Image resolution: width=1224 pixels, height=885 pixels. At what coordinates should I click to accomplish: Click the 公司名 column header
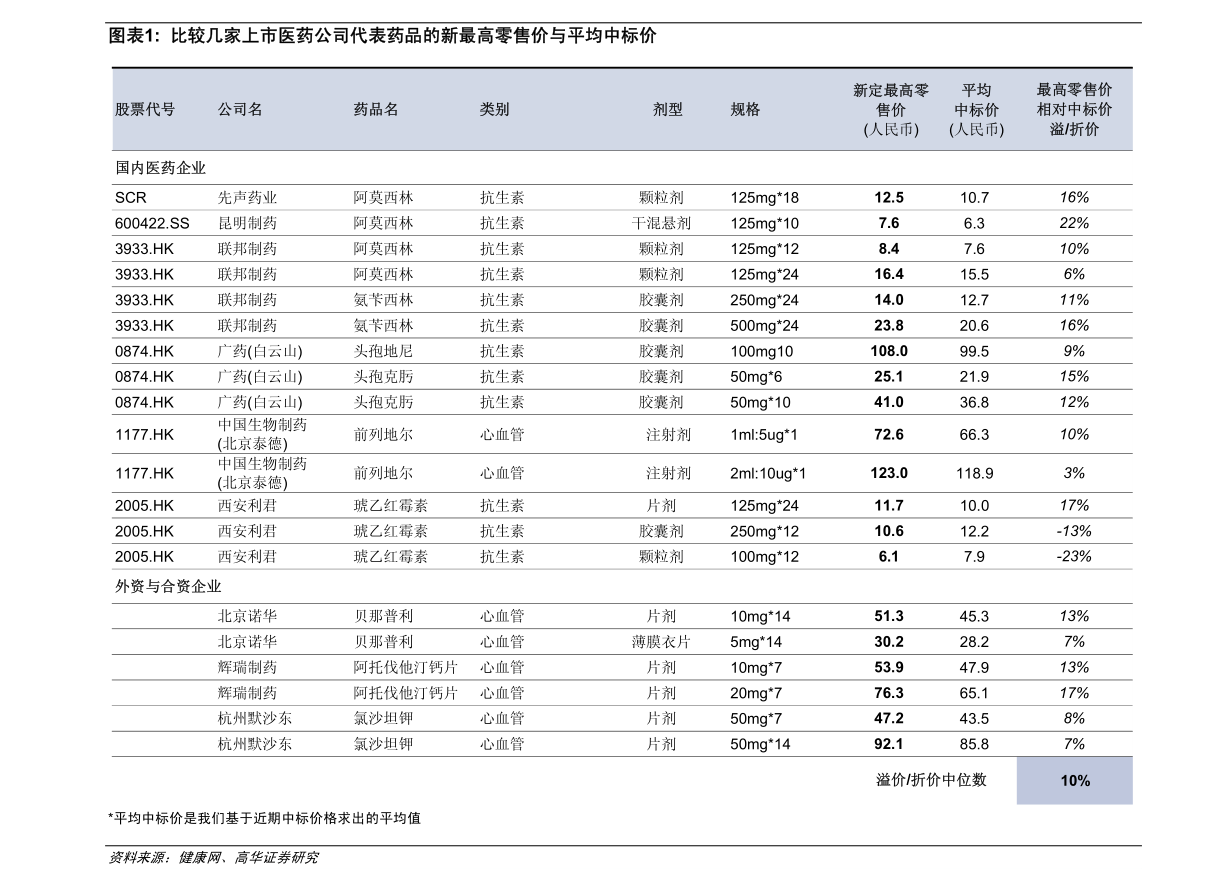240,110
